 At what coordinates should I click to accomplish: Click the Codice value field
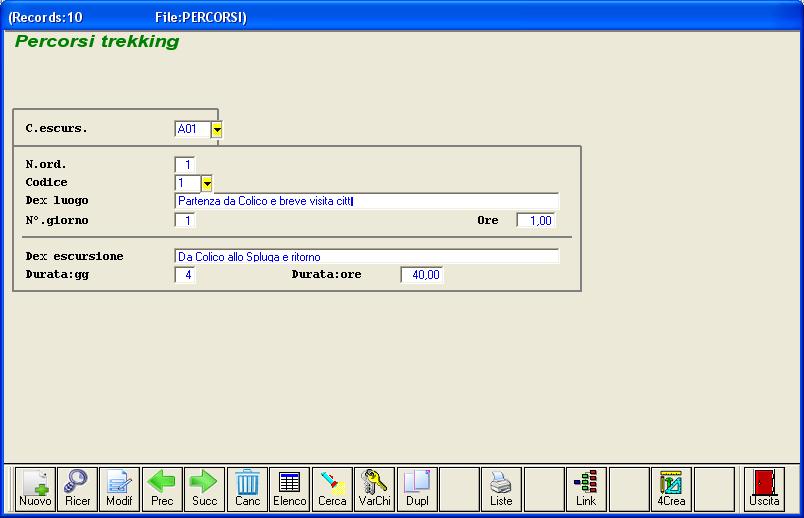pyautogui.click(x=188, y=183)
